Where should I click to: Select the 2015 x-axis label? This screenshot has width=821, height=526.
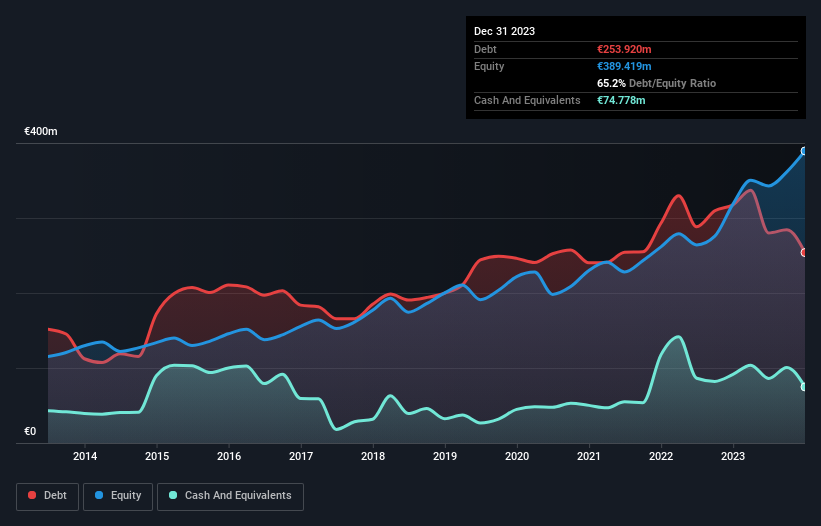click(157, 456)
